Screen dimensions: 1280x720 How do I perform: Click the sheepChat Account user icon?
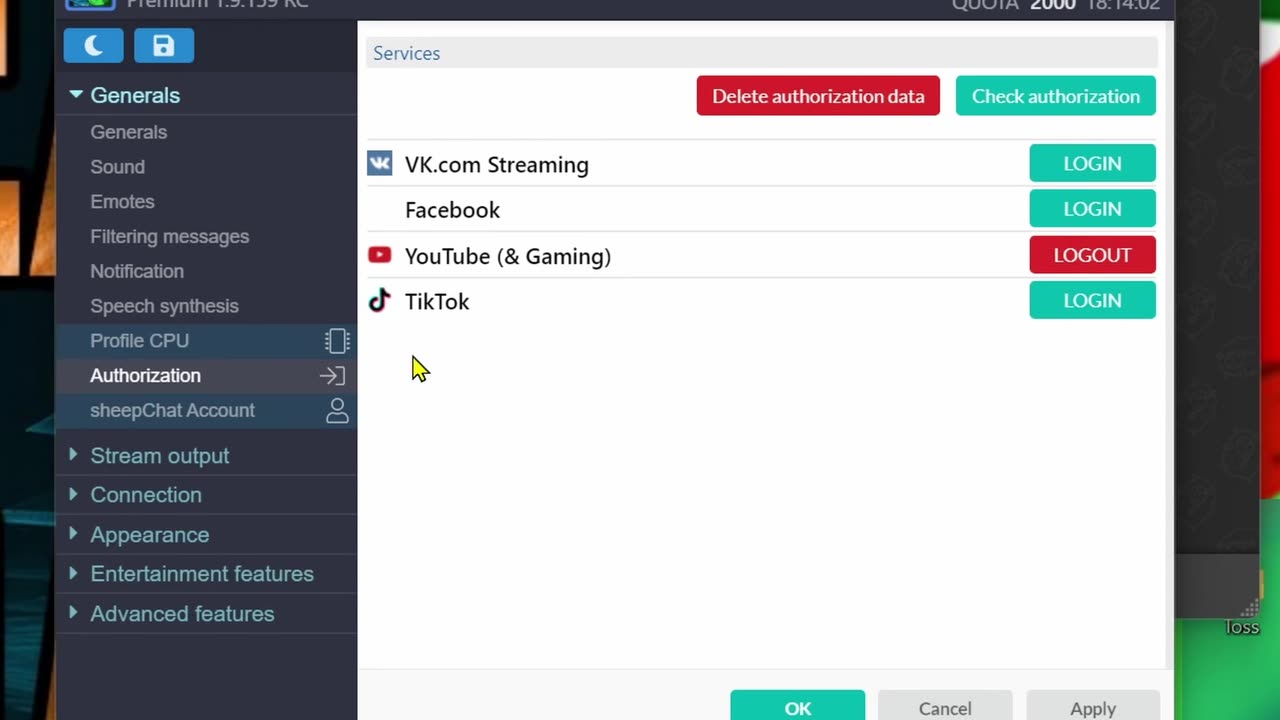click(337, 411)
